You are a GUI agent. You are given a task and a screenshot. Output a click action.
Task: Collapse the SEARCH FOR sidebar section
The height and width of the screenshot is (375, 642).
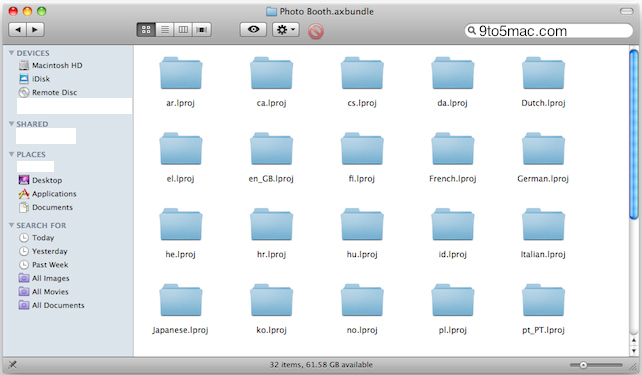tap(11, 226)
